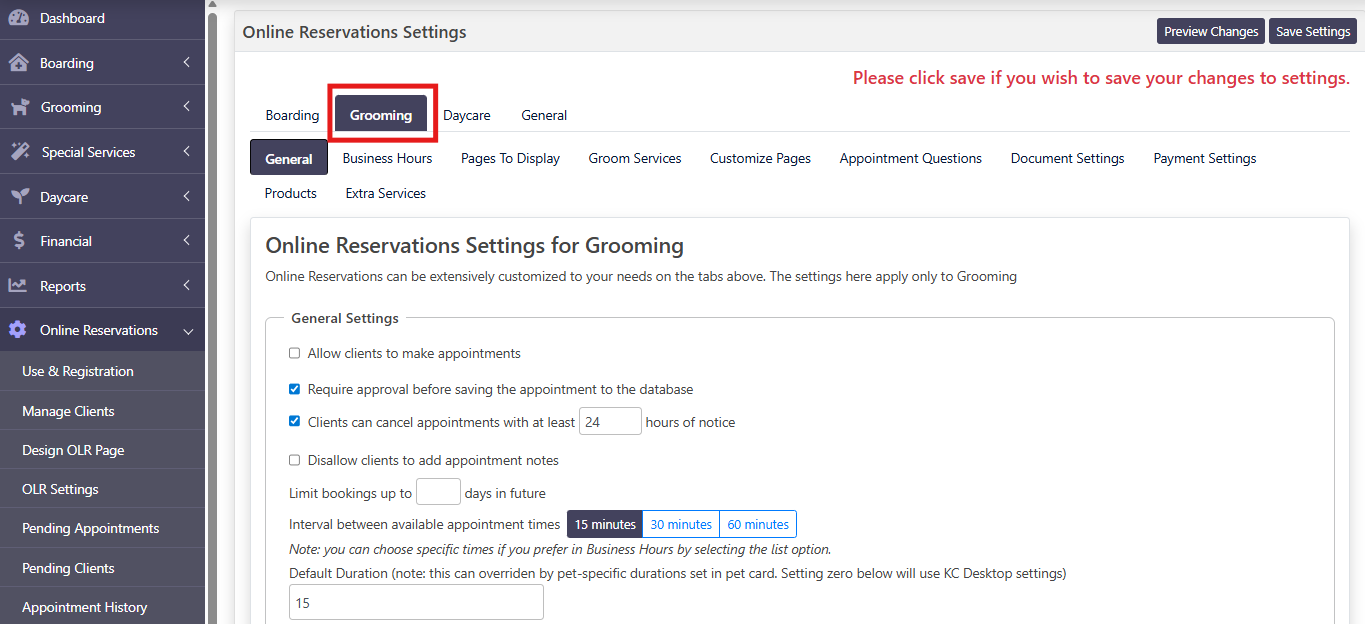
Task: Switch to the Business Hours tab
Action: pyautogui.click(x=387, y=158)
